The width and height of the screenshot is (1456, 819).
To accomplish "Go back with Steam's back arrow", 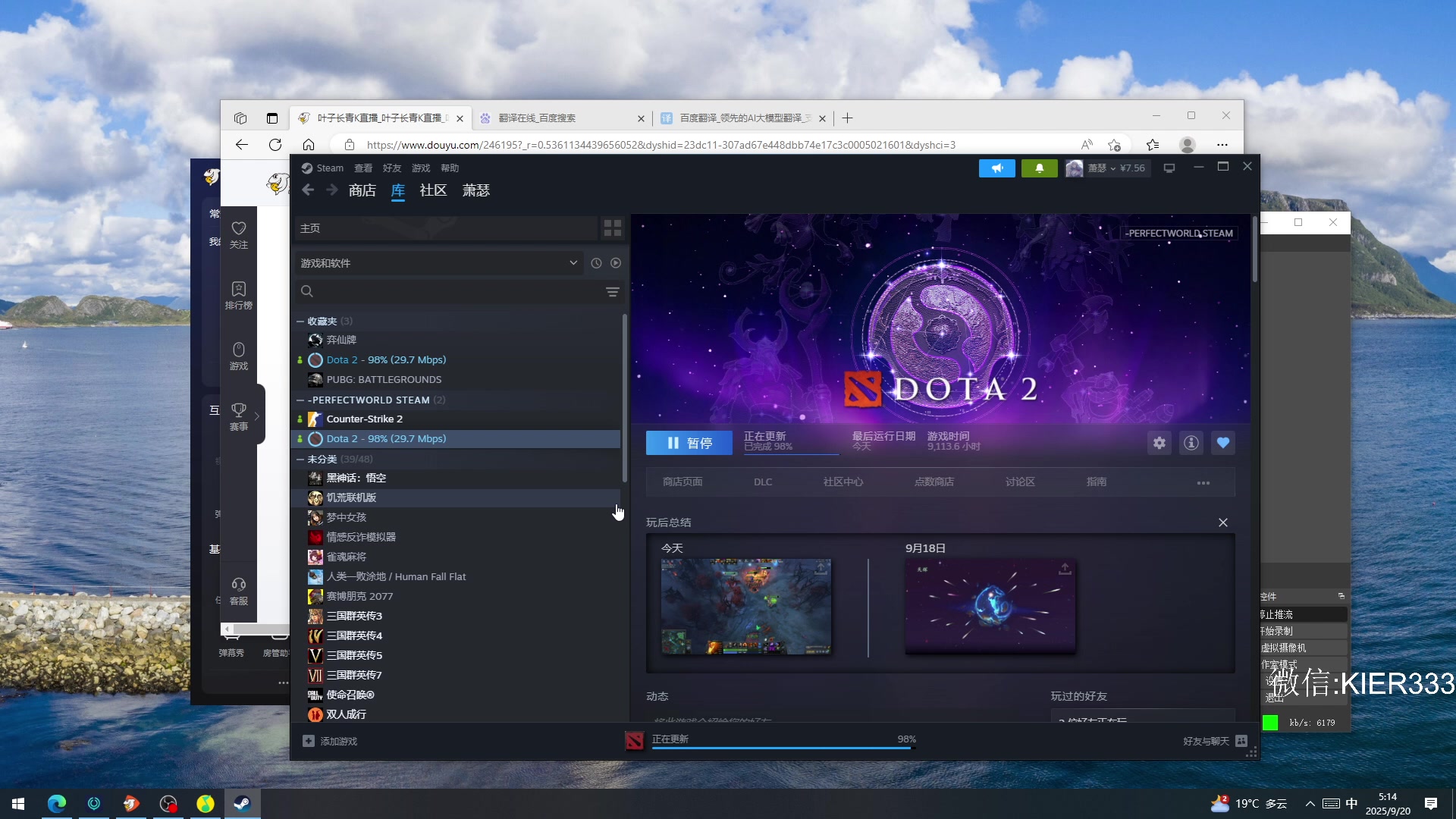I will coord(308,190).
